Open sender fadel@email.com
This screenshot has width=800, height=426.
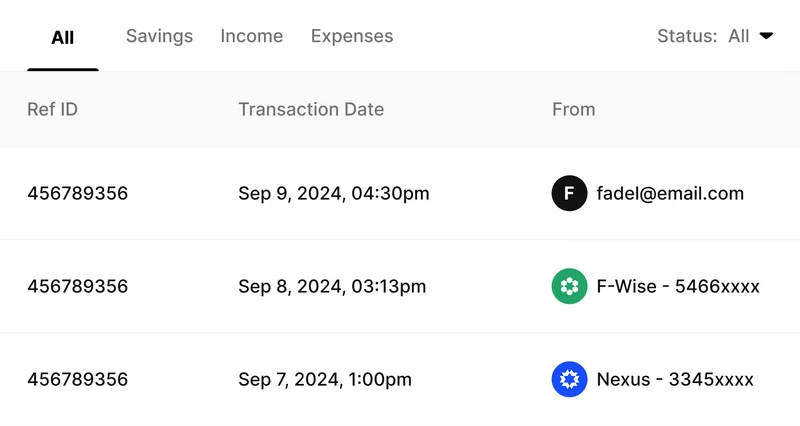click(670, 193)
